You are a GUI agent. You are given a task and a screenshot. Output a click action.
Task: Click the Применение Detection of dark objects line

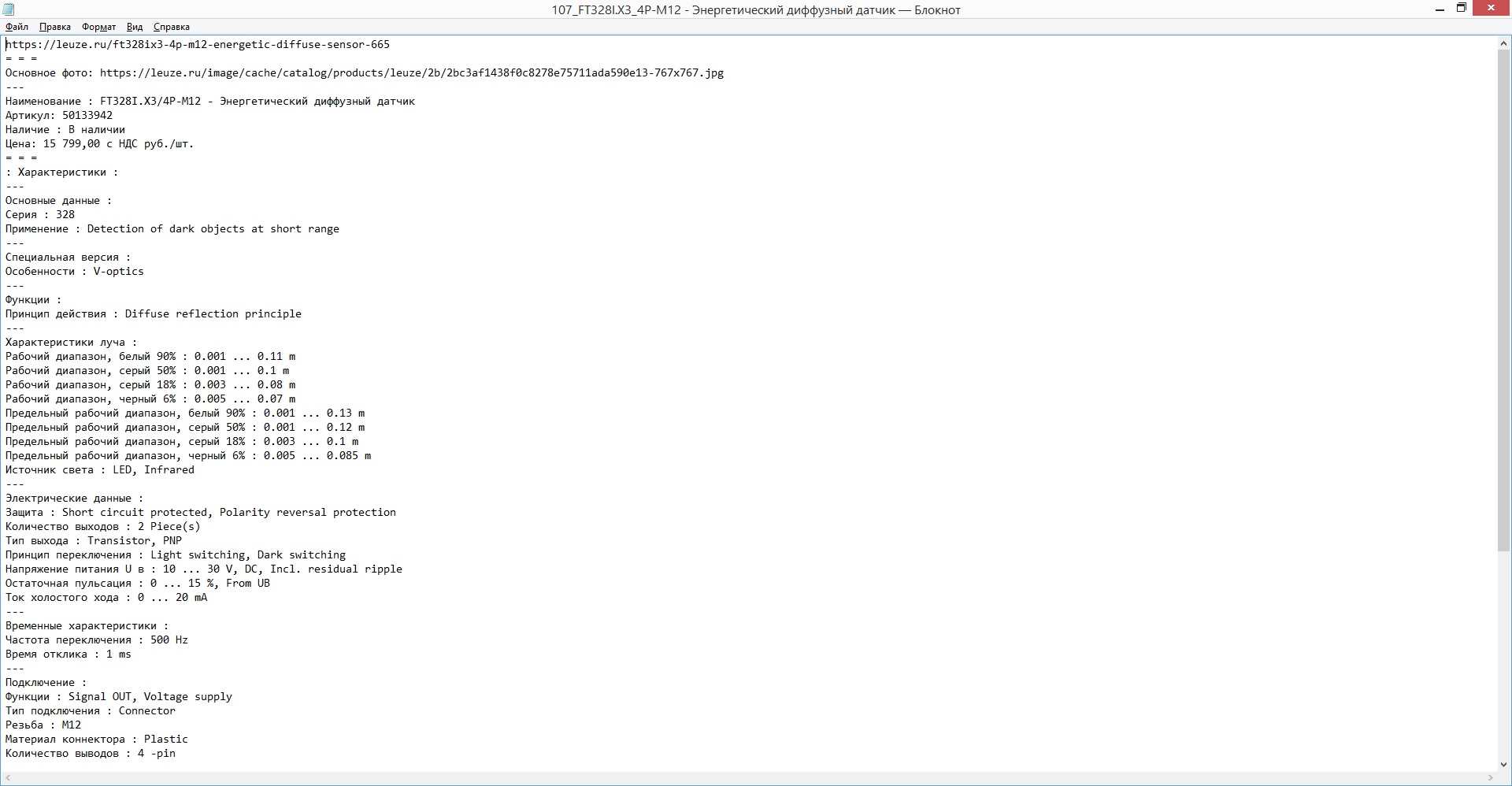click(x=172, y=228)
